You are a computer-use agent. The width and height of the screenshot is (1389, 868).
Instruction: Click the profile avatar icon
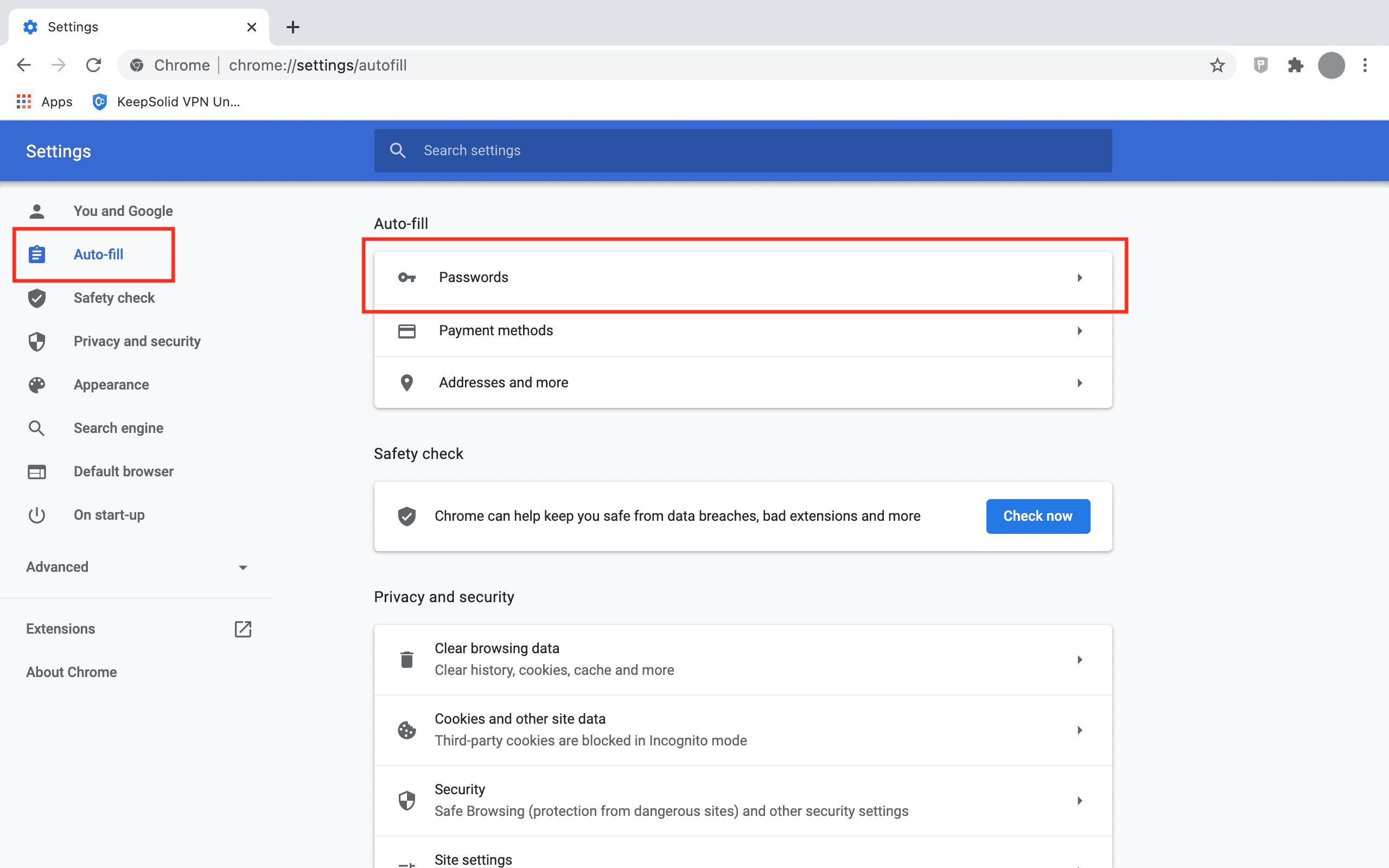(x=1331, y=65)
